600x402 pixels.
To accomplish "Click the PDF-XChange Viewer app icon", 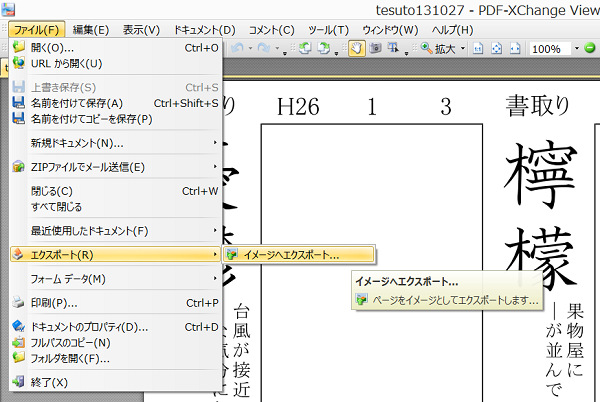I will pyautogui.click(x=8, y=9).
